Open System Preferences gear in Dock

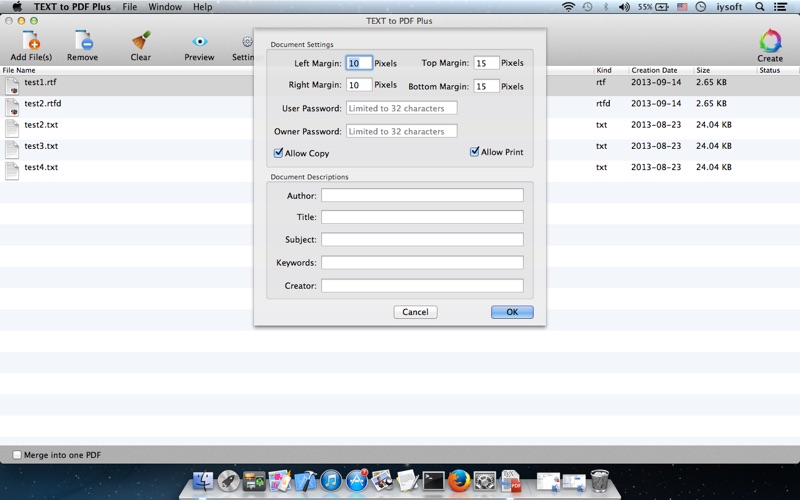484,481
